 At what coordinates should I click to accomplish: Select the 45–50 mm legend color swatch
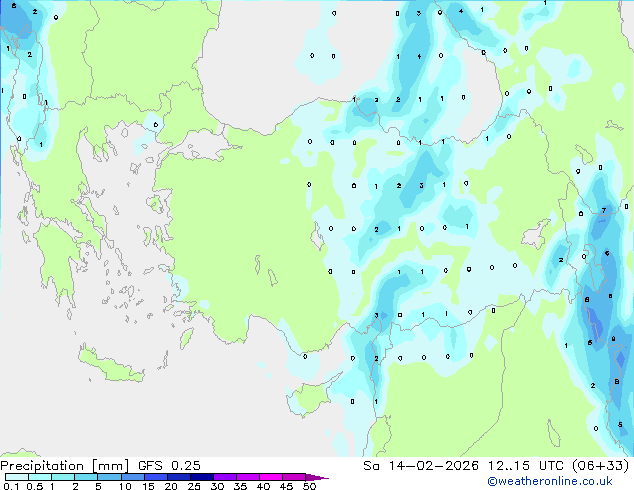tap(294, 477)
